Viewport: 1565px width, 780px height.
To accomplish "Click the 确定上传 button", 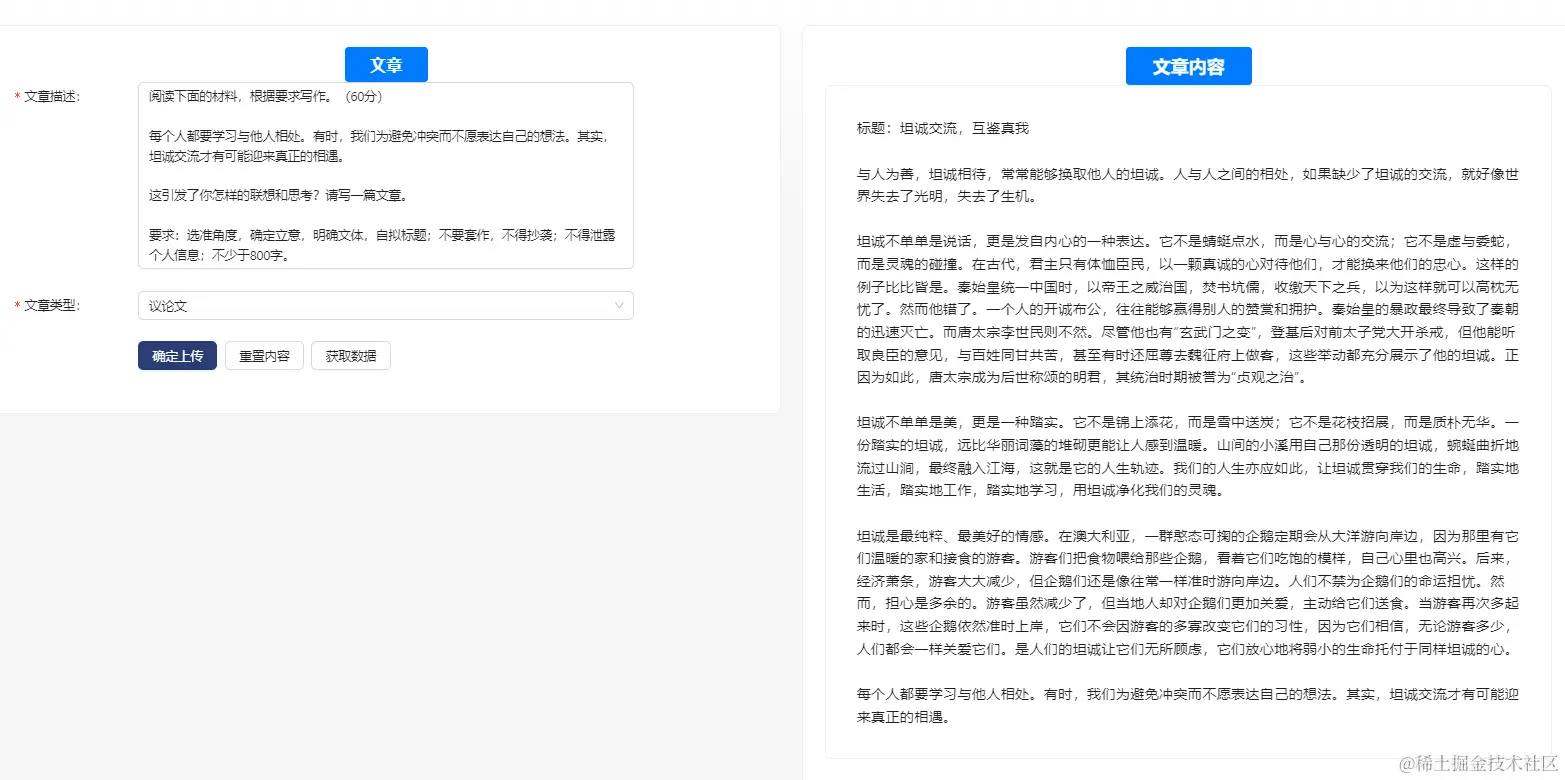I will (x=177, y=356).
